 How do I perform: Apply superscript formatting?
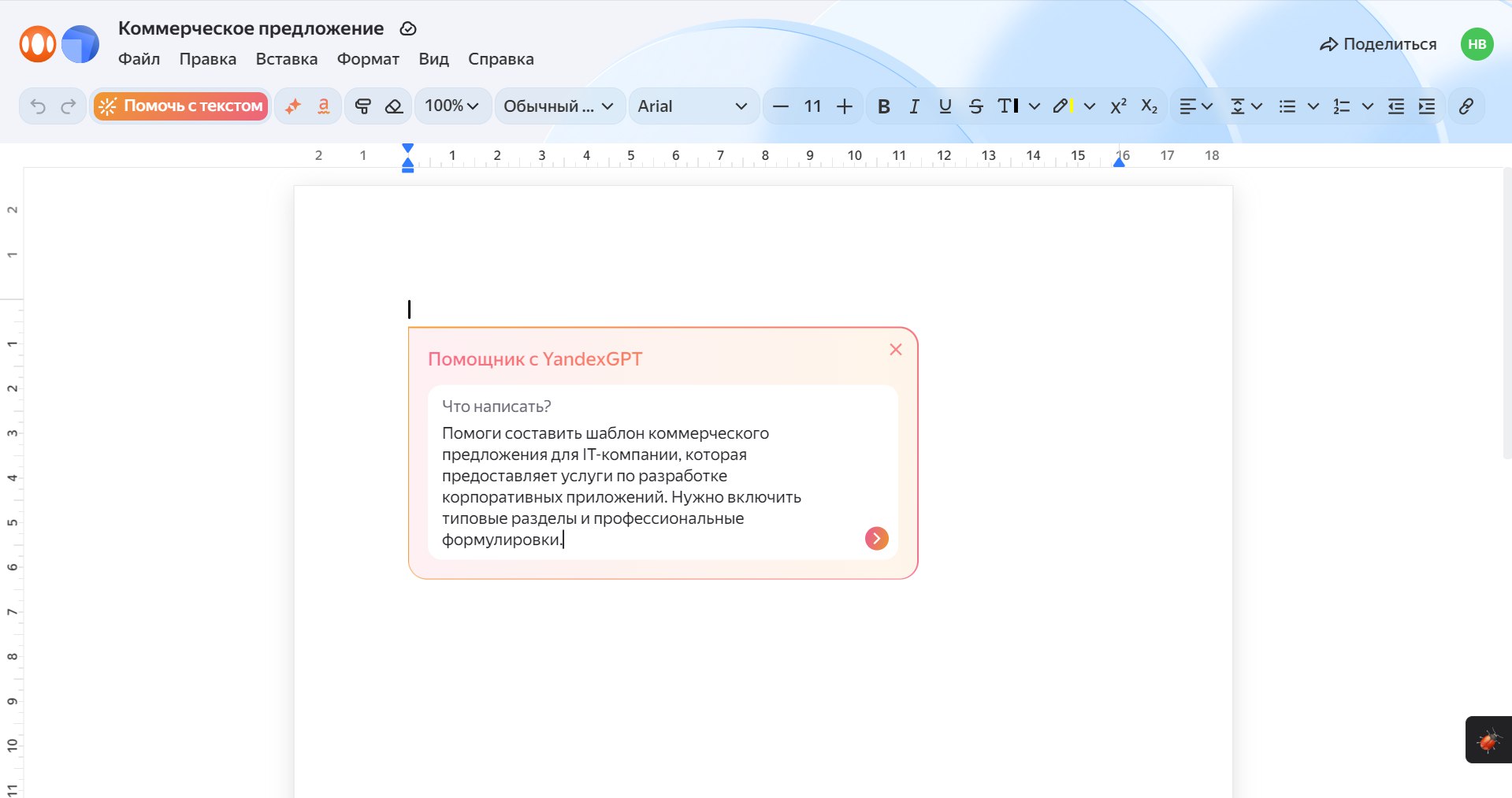[1118, 106]
